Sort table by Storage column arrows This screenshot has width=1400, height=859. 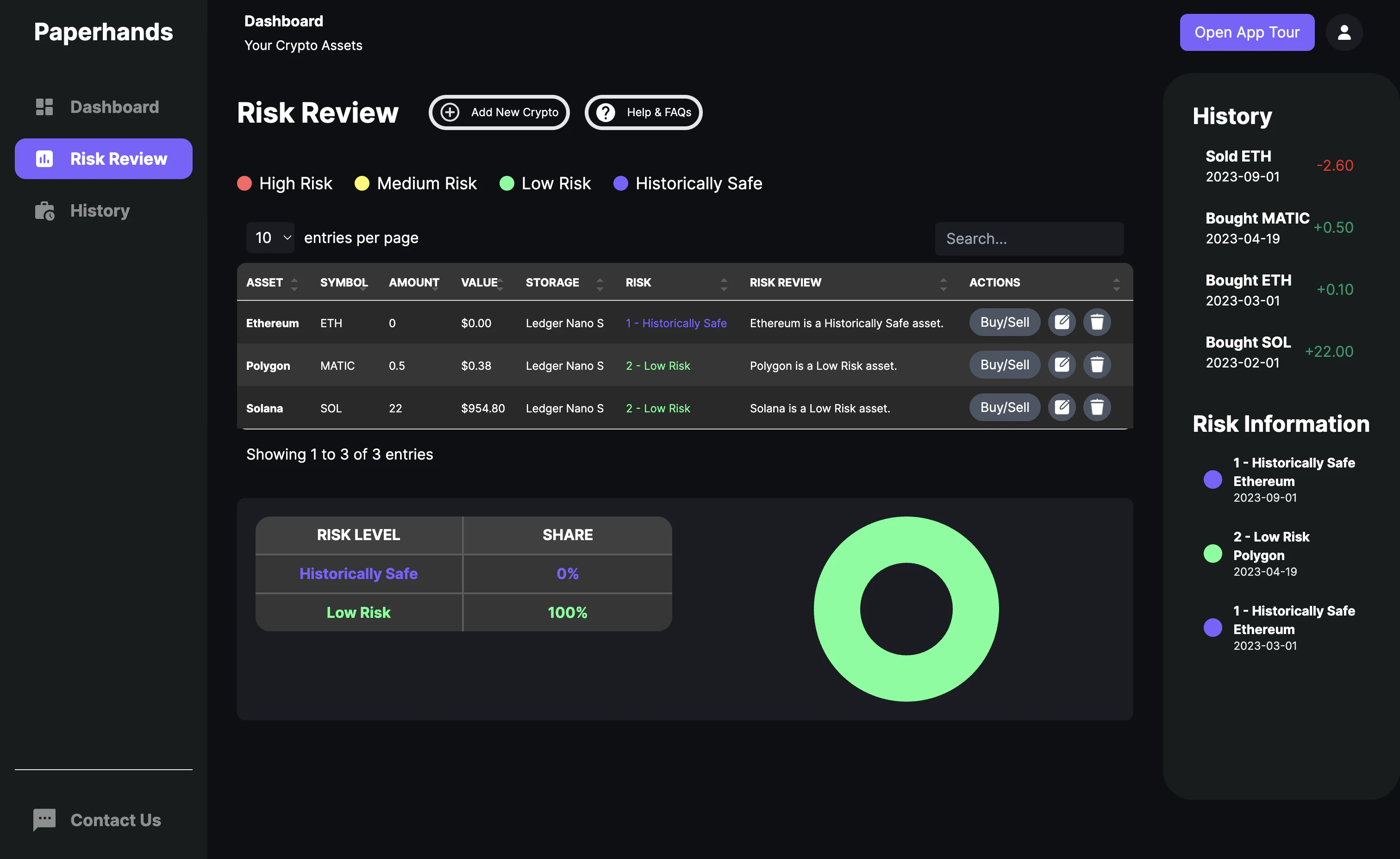pos(600,284)
